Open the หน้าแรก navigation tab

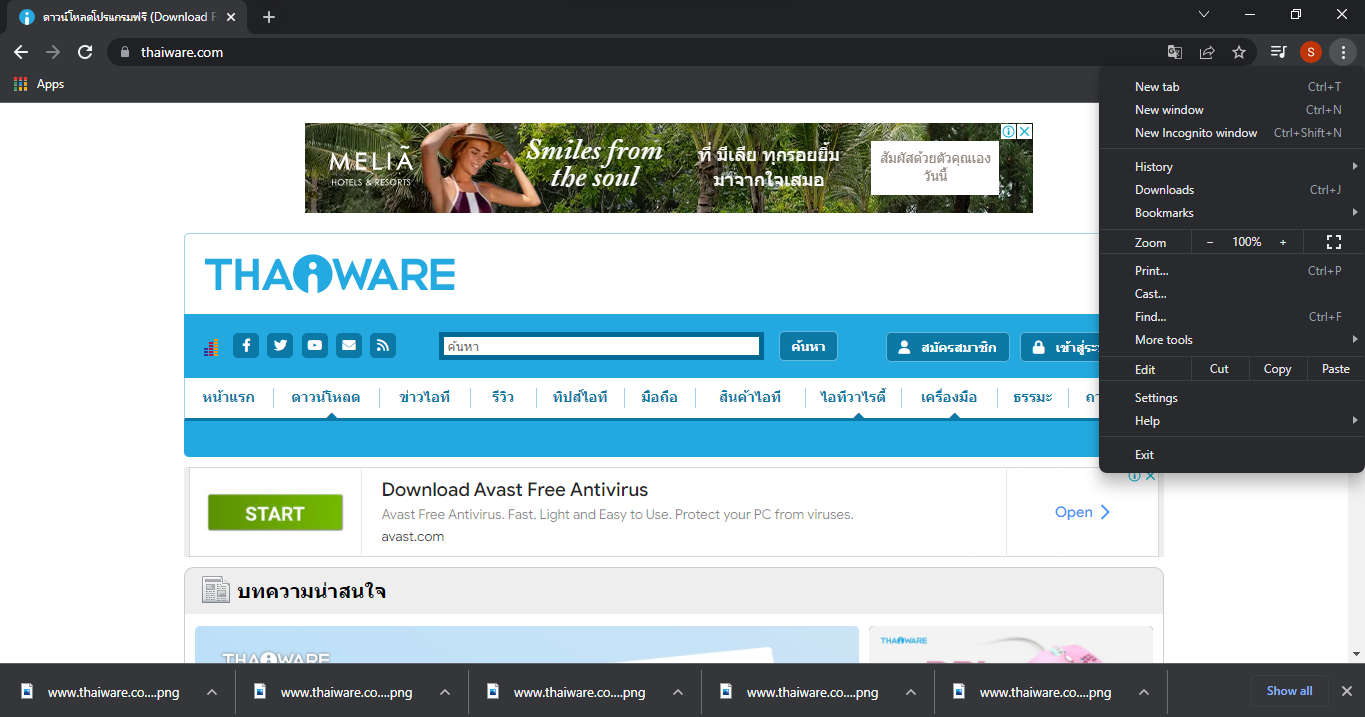coord(228,397)
